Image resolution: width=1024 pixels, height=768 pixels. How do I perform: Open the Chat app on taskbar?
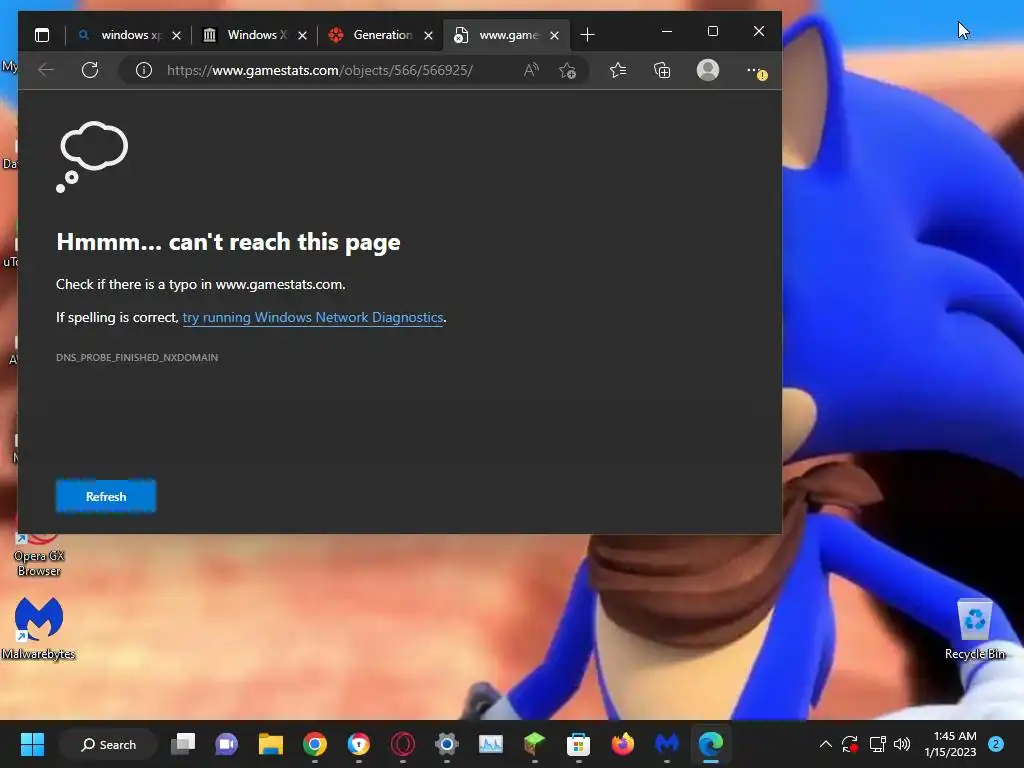[x=227, y=744]
